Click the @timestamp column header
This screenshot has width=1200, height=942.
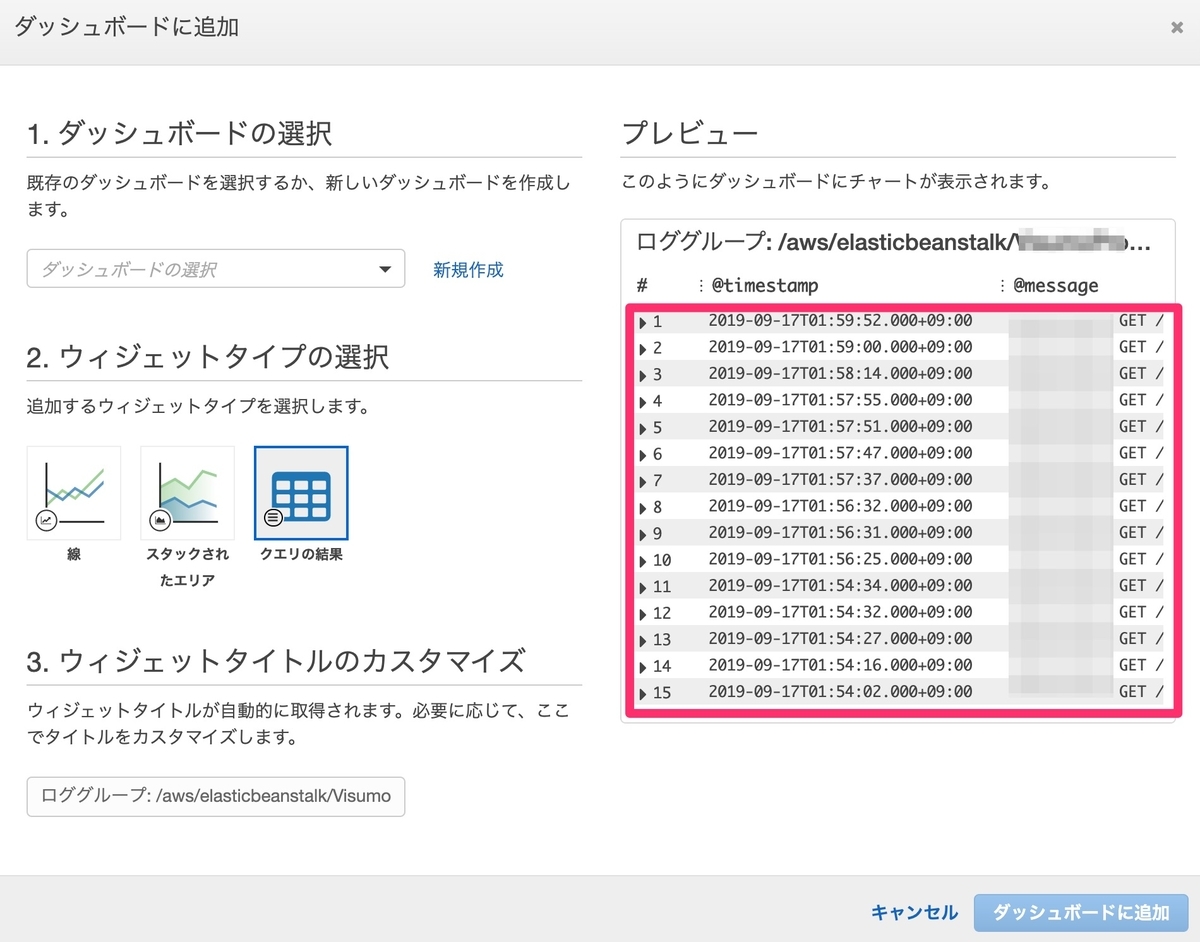765,286
